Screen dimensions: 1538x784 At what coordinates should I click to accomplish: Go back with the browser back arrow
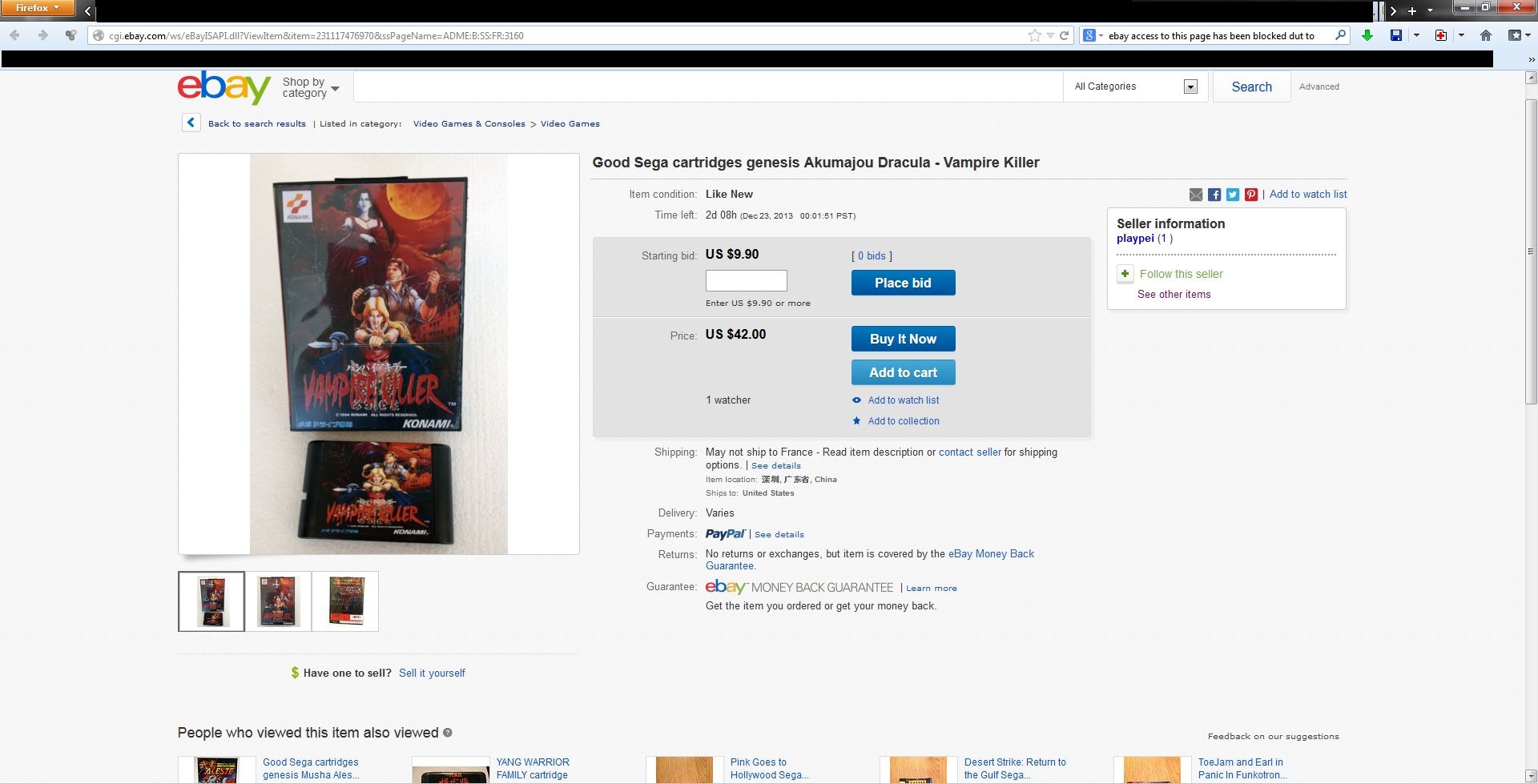tap(14, 35)
